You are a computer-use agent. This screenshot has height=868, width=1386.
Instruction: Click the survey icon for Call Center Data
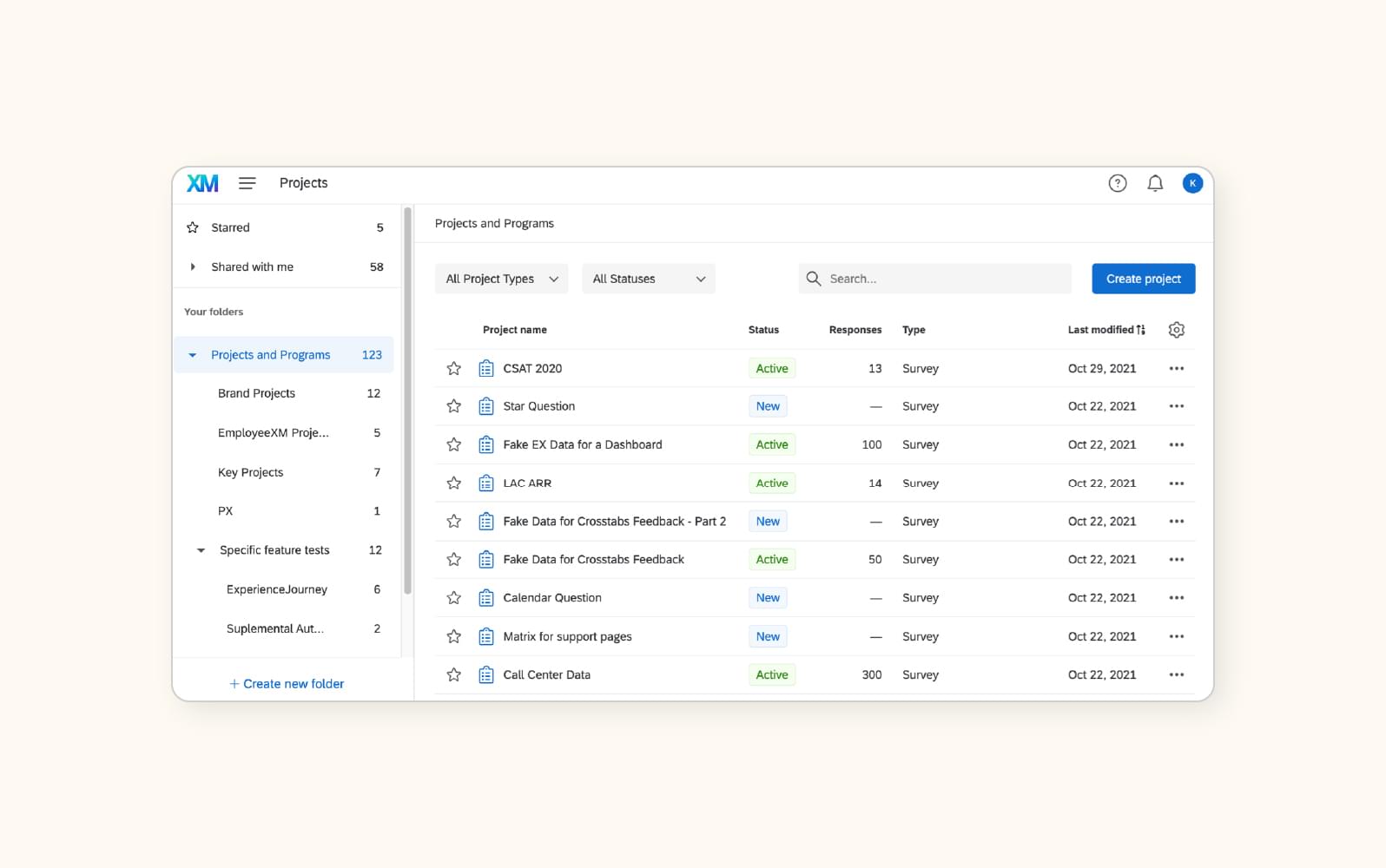click(486, 674)
